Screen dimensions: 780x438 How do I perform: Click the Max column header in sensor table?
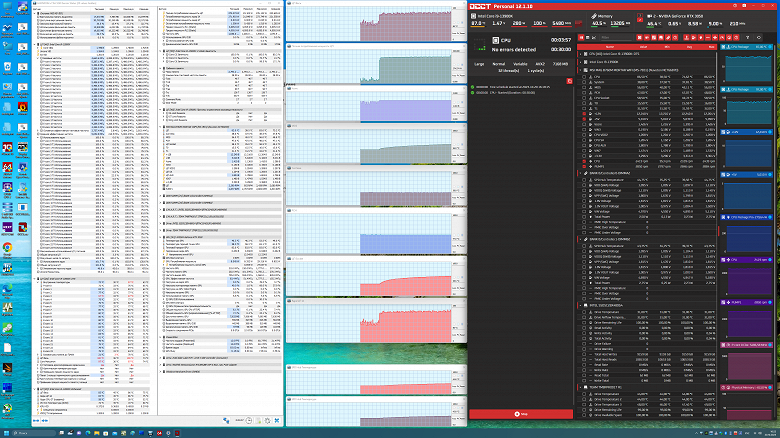pos(711,47)
